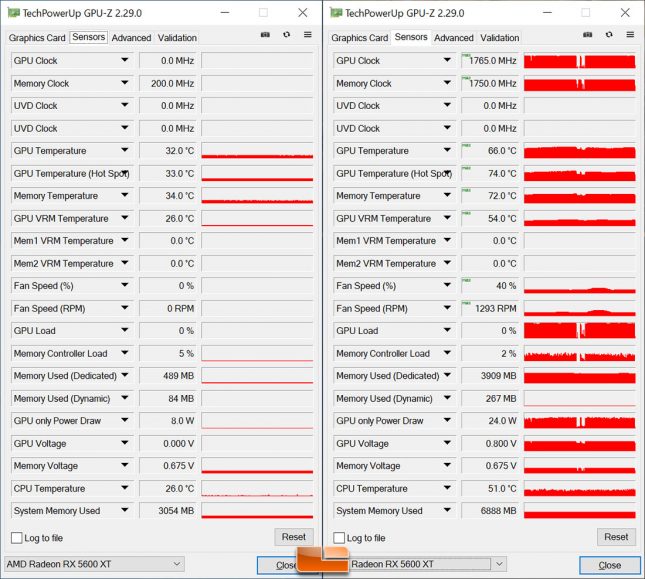This screenshot has width=645, height=579.
Task: Click the 1750.0 MHz Memory Clock value
Action: 492,83
